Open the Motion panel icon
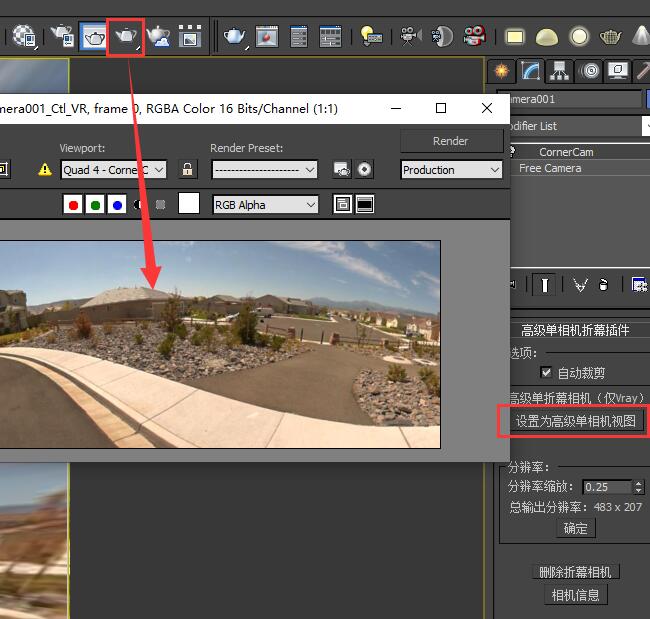Screen dimensions: 650x619 [x=590, y=71]
